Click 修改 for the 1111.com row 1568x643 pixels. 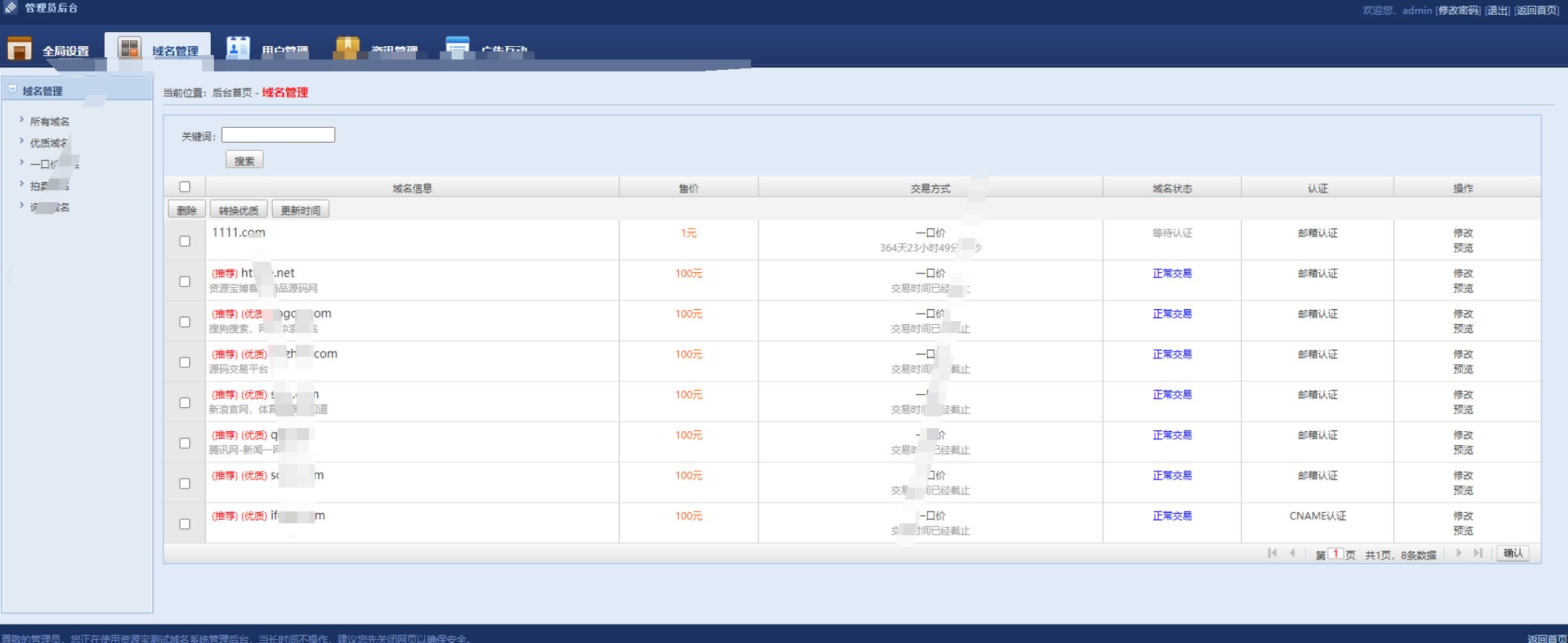tap(1463, 233)
